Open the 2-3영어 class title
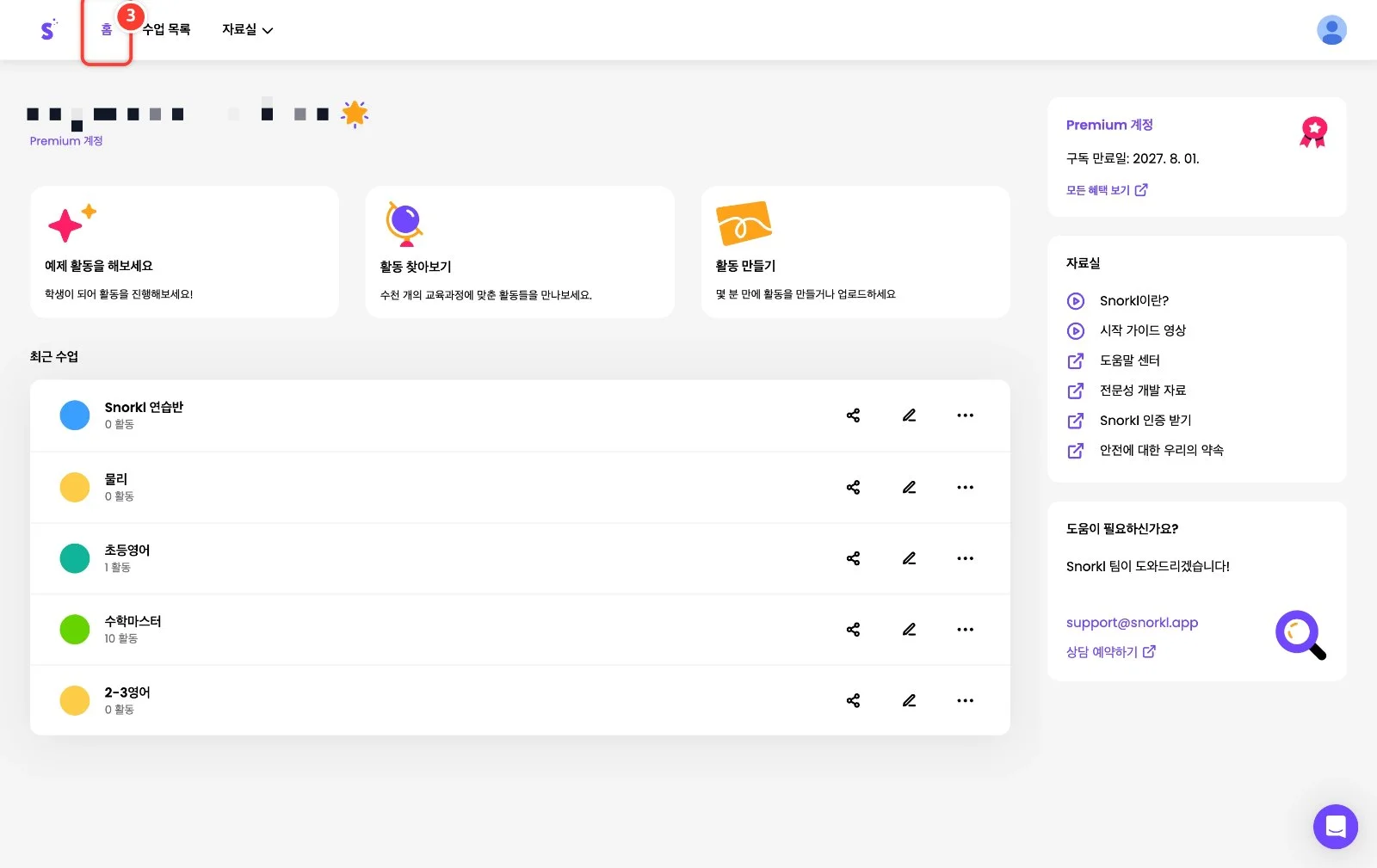 point(127,693)
